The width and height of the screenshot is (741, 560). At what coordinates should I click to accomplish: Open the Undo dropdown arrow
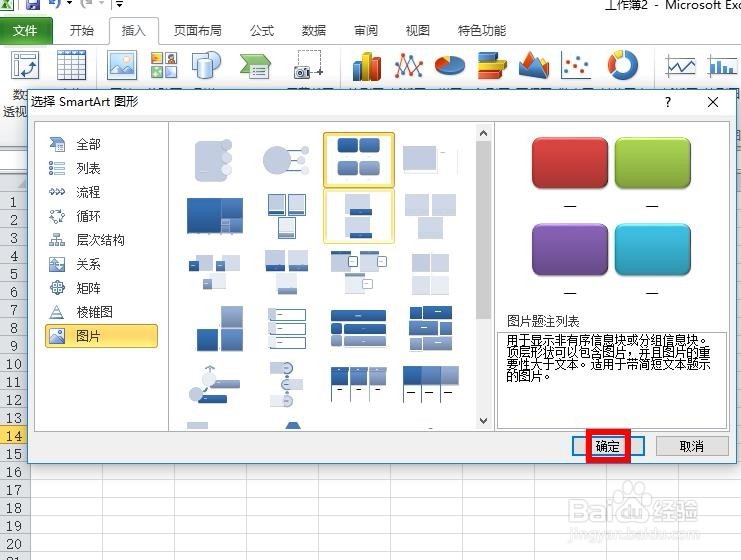pos(69,4)
